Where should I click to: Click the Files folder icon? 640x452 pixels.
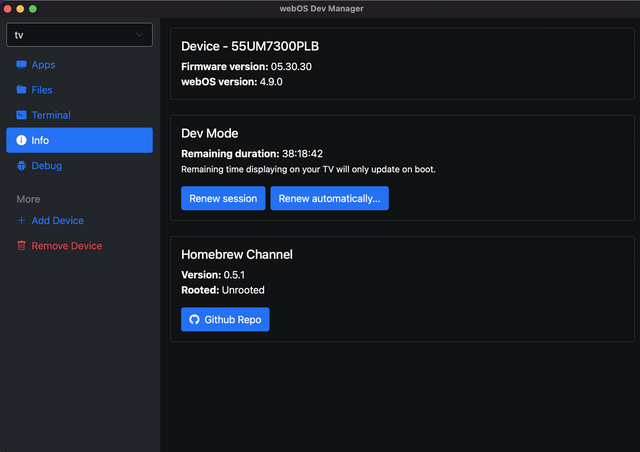click(x=21, y=90)
